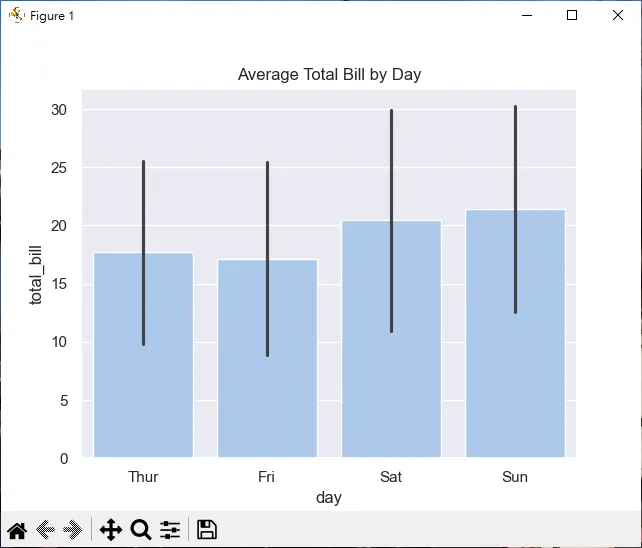The width and height of the screenshot is (642, 548).
Task: Go forward to next view
Action: pyautogui.click(x=73, y=530)
